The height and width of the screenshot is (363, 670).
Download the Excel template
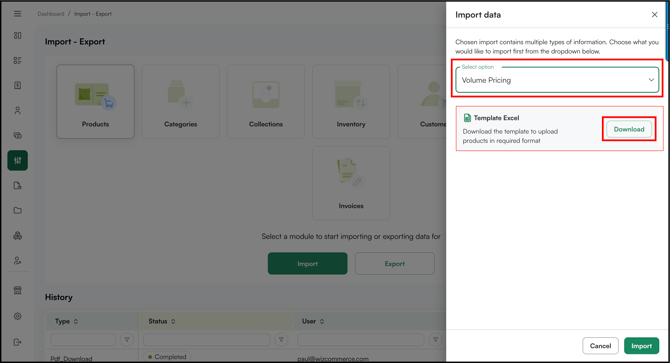(629, 129)
